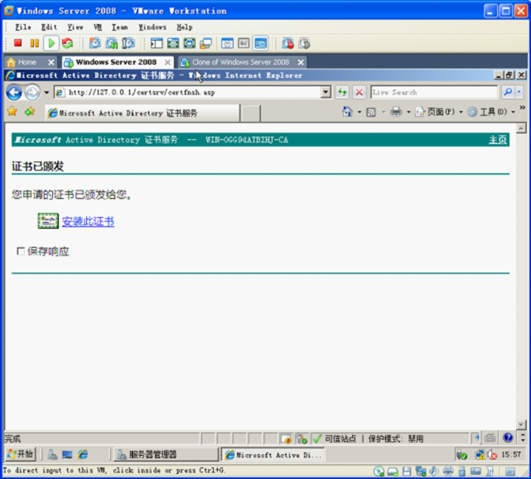Open 服务器管理器 taskbar button
Viewport: 531px width, 479px height.
165,454
